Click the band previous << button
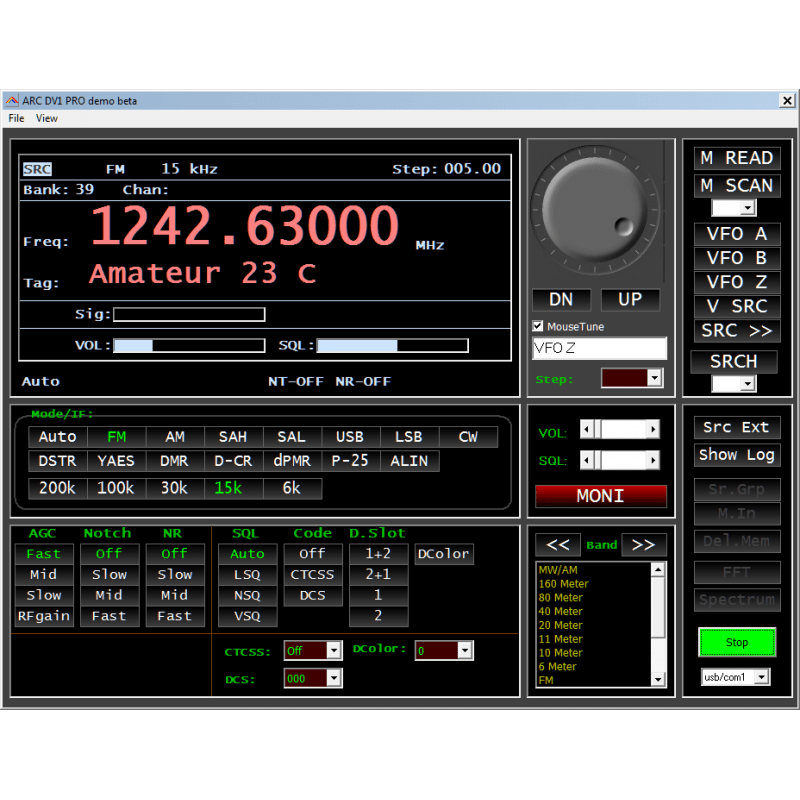Viewport: 800px width, 800px height. click(558, 544)
